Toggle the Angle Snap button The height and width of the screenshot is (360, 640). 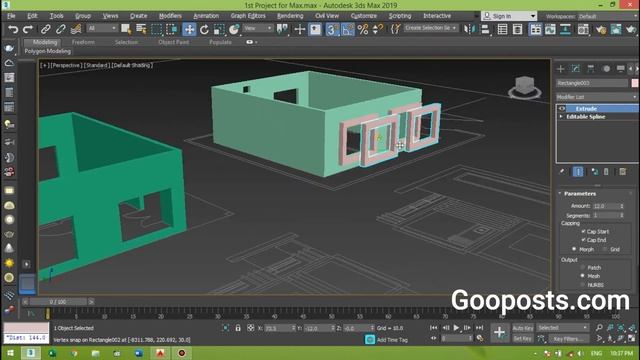[x=347, y=29]
